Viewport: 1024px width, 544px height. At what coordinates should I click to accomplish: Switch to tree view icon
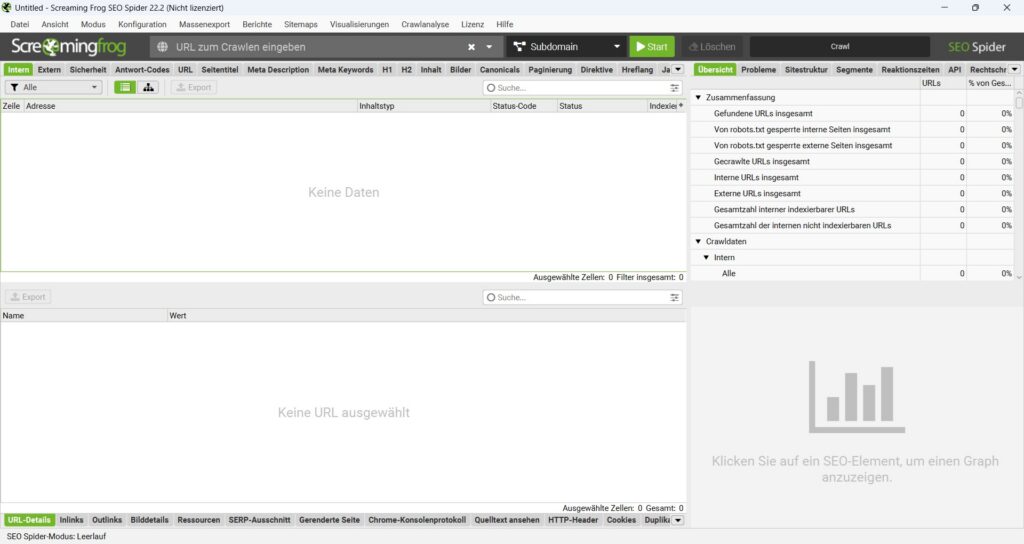point(148,88)
